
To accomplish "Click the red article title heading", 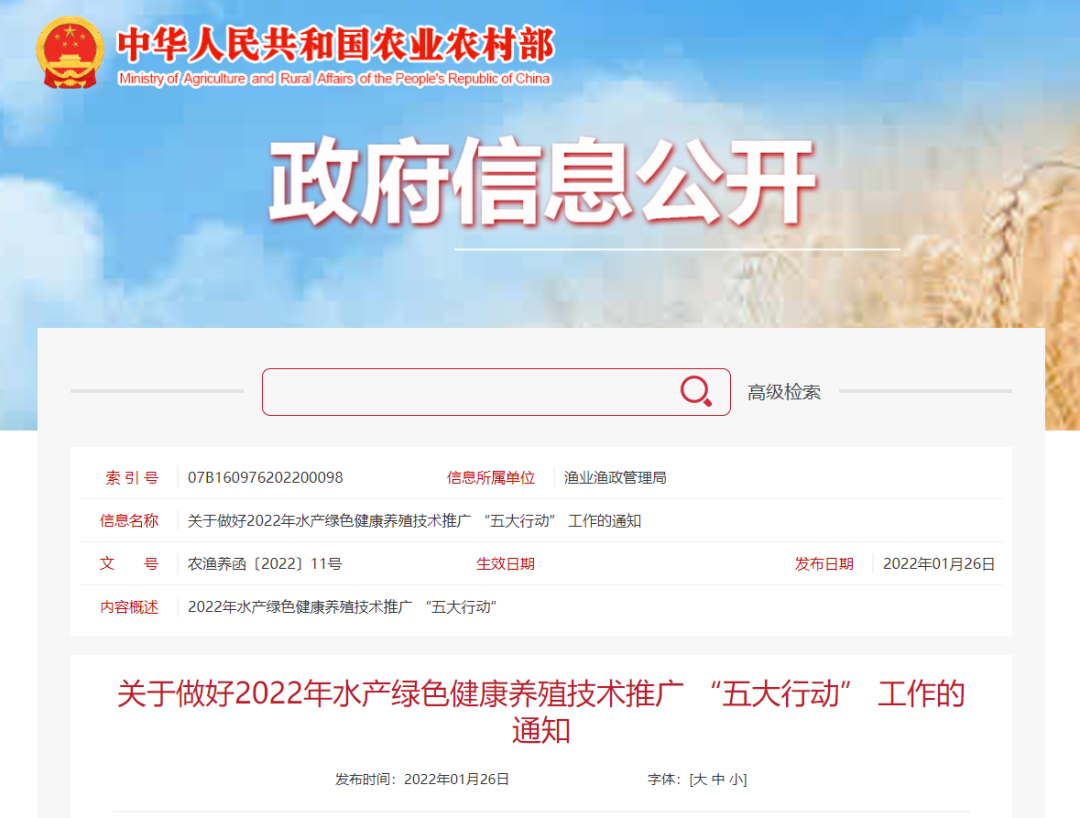I will point(541,711).
